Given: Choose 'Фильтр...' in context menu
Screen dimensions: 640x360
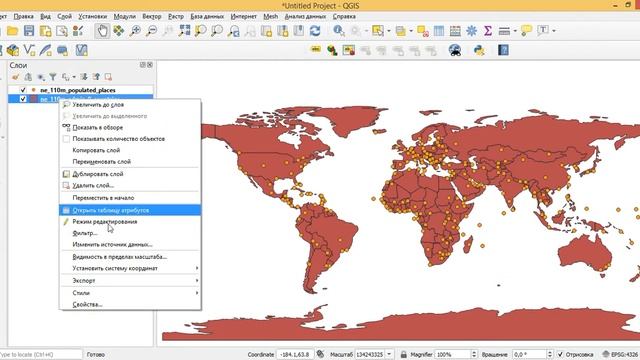Looking at the screenshot, I should (x=130, y=233).
